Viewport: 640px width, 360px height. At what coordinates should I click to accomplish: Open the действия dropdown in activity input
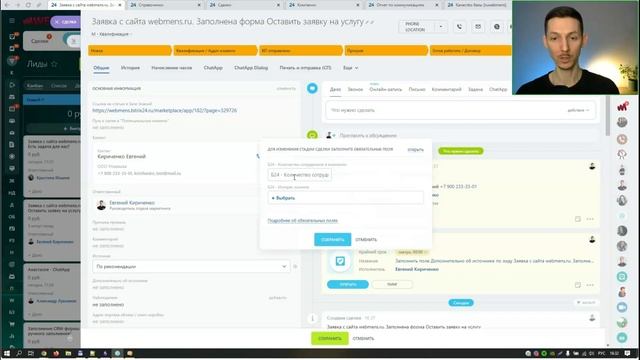click(x=578, y=110)
